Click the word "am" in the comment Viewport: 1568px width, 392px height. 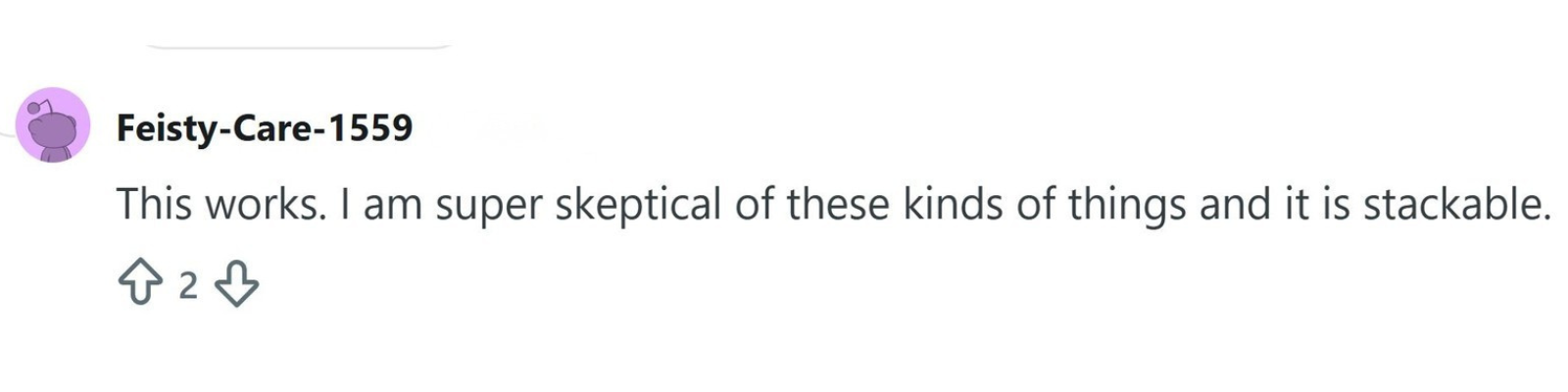tap(392, 204)
